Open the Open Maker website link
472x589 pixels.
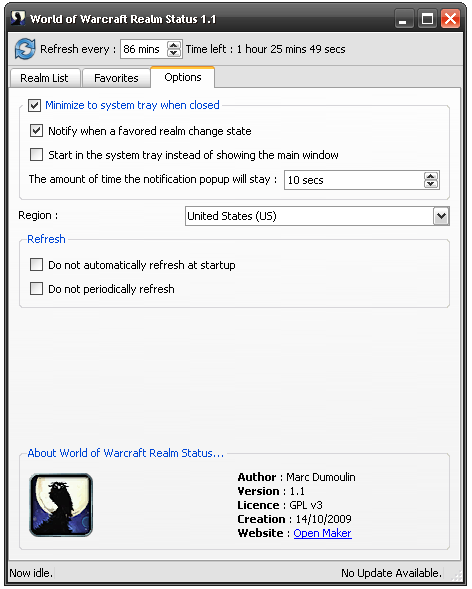[x=323, y=533]
